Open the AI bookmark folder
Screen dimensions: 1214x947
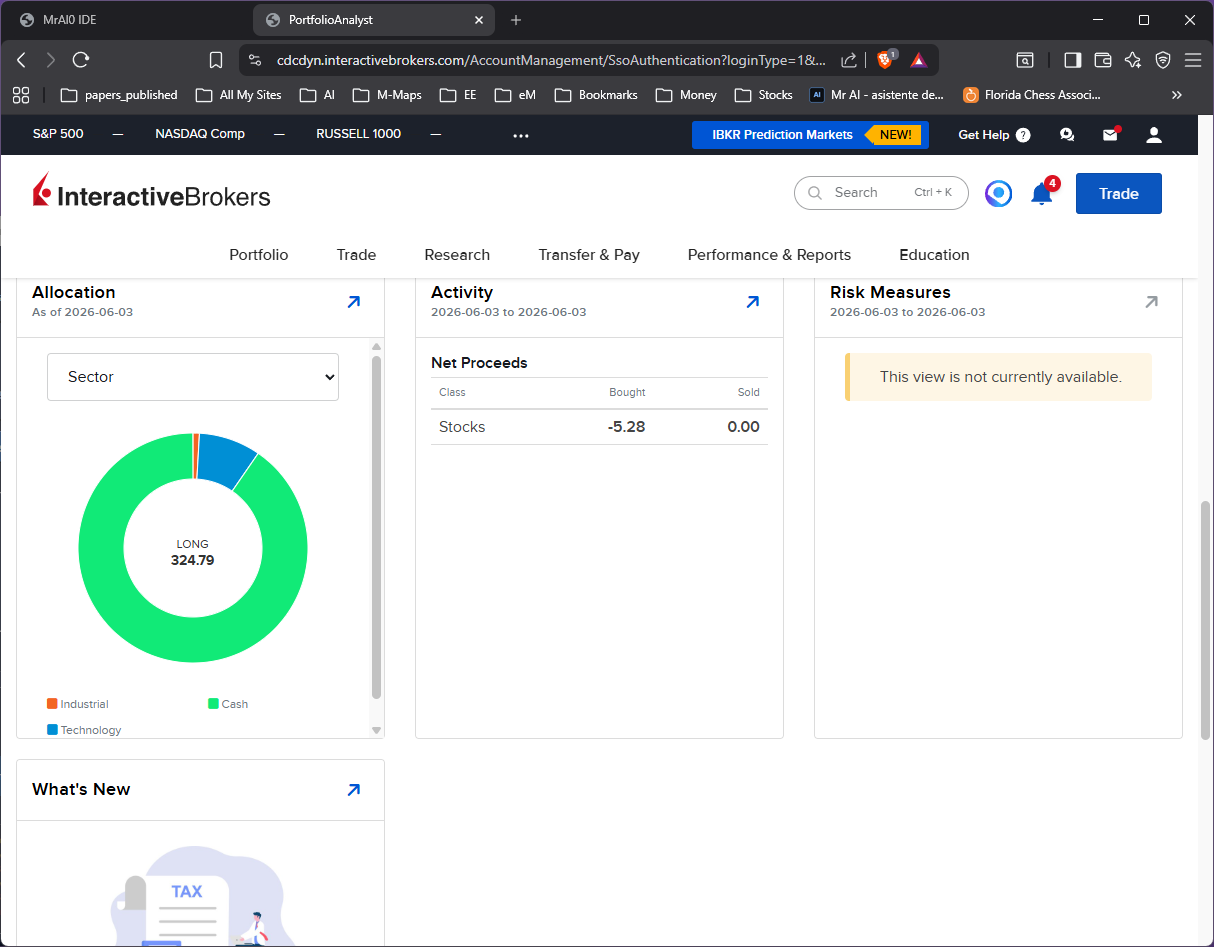click(x=317, y=95)
